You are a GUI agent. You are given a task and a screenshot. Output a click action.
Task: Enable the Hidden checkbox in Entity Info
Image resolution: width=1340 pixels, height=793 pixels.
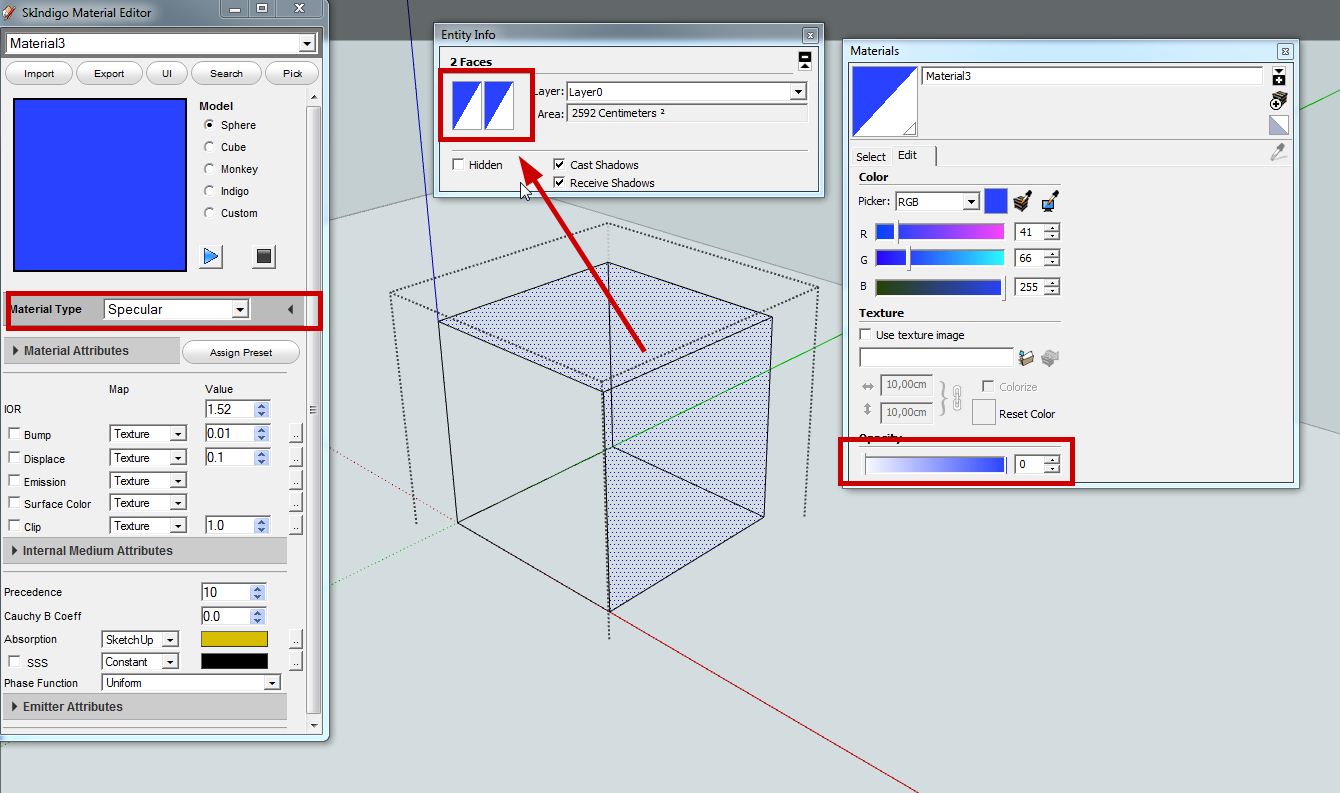[458, 165]
